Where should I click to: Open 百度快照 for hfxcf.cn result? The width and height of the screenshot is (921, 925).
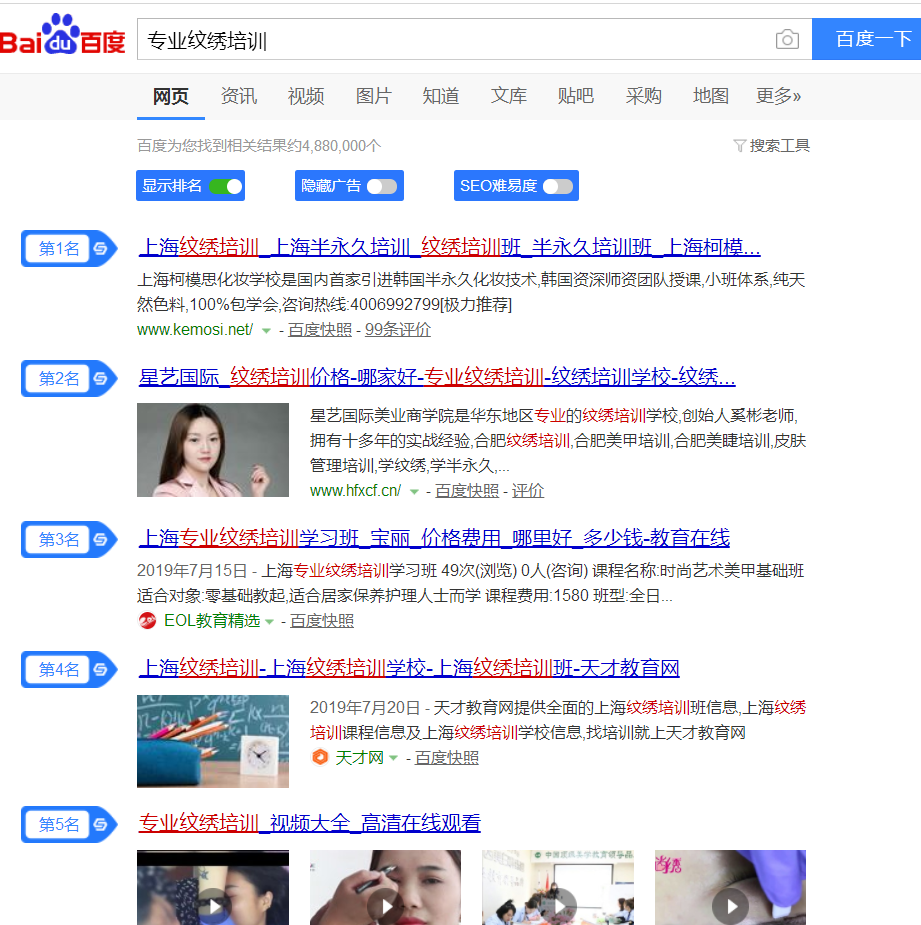tap(467, 490)
